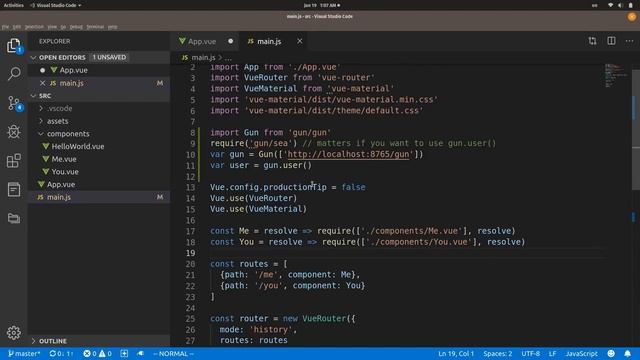
Task: Close the main.js editor tab
Action: tap(300, 41)
